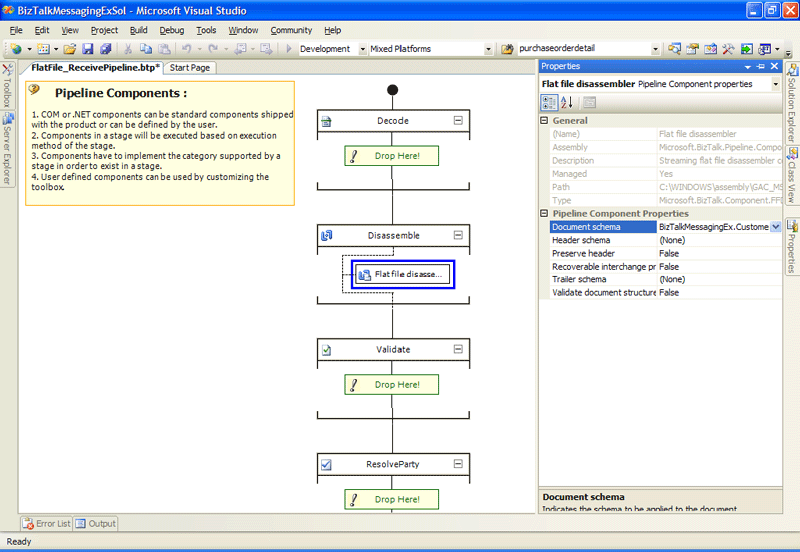Viewport: 800px width, 552px height.
Task: Open the Development configuration dropdown
Action: (363, 49)
